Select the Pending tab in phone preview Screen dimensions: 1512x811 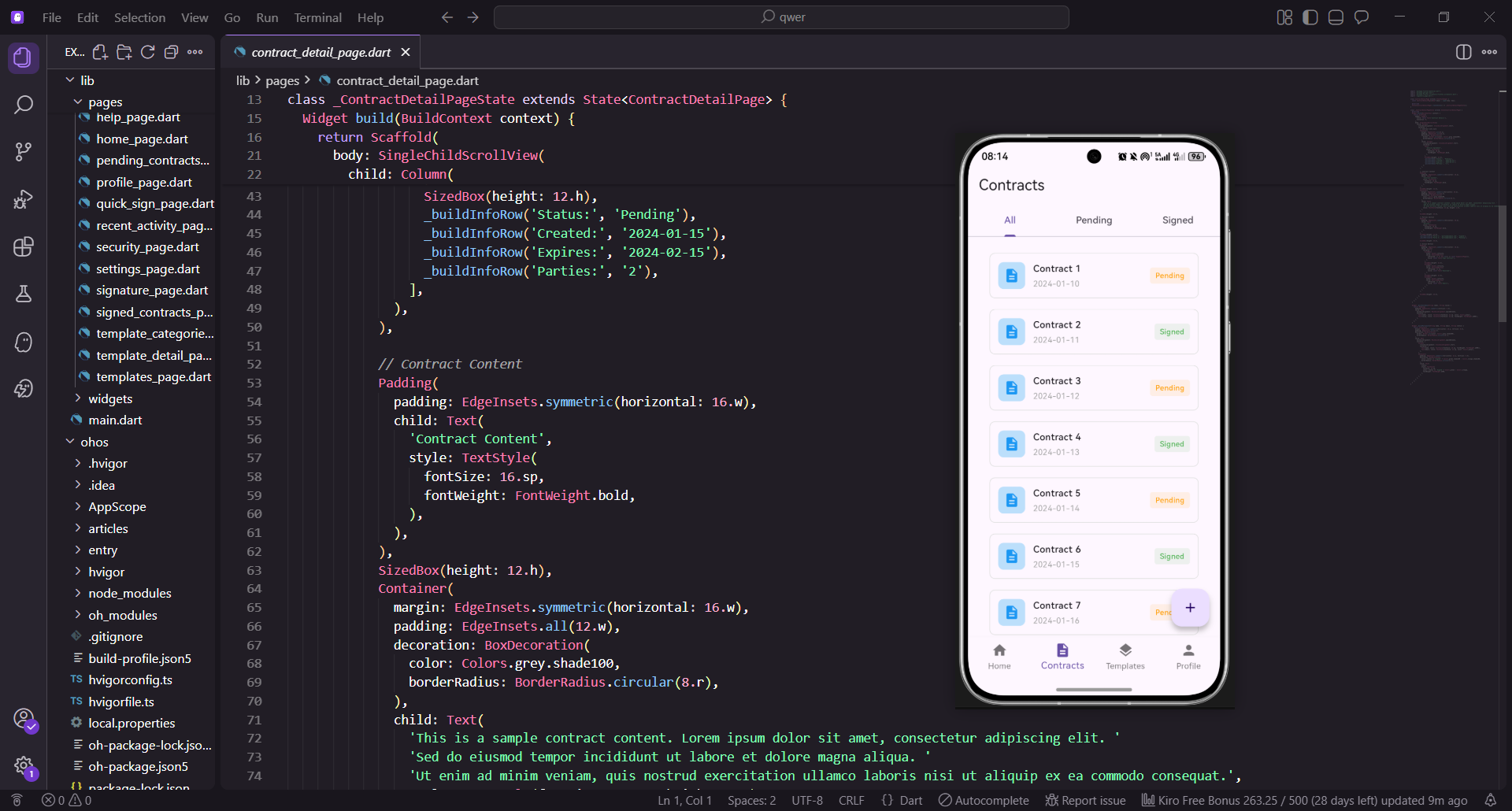[1094, 220]
